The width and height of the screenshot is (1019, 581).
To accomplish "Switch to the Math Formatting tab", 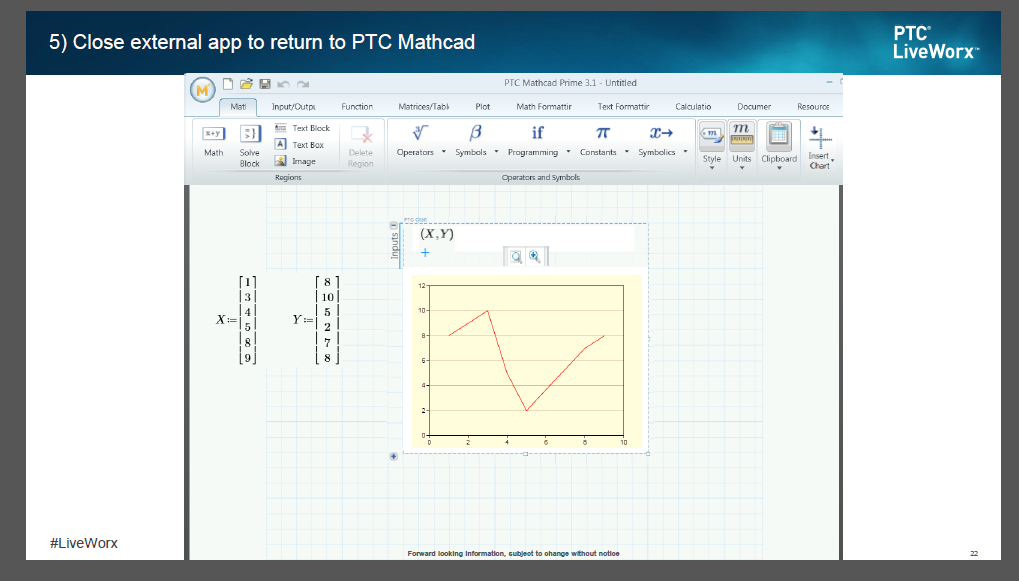I will (x=543, y=107).
